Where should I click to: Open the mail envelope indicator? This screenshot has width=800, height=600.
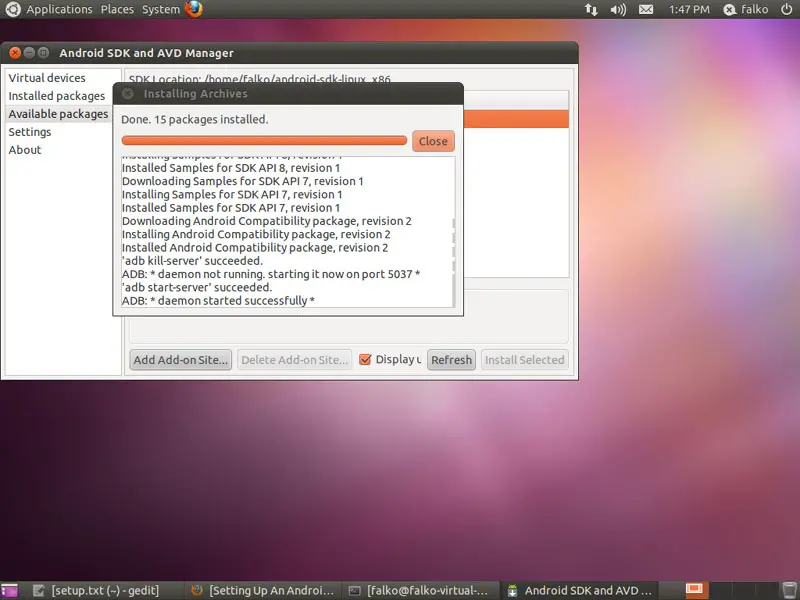[x=646, y=9]
